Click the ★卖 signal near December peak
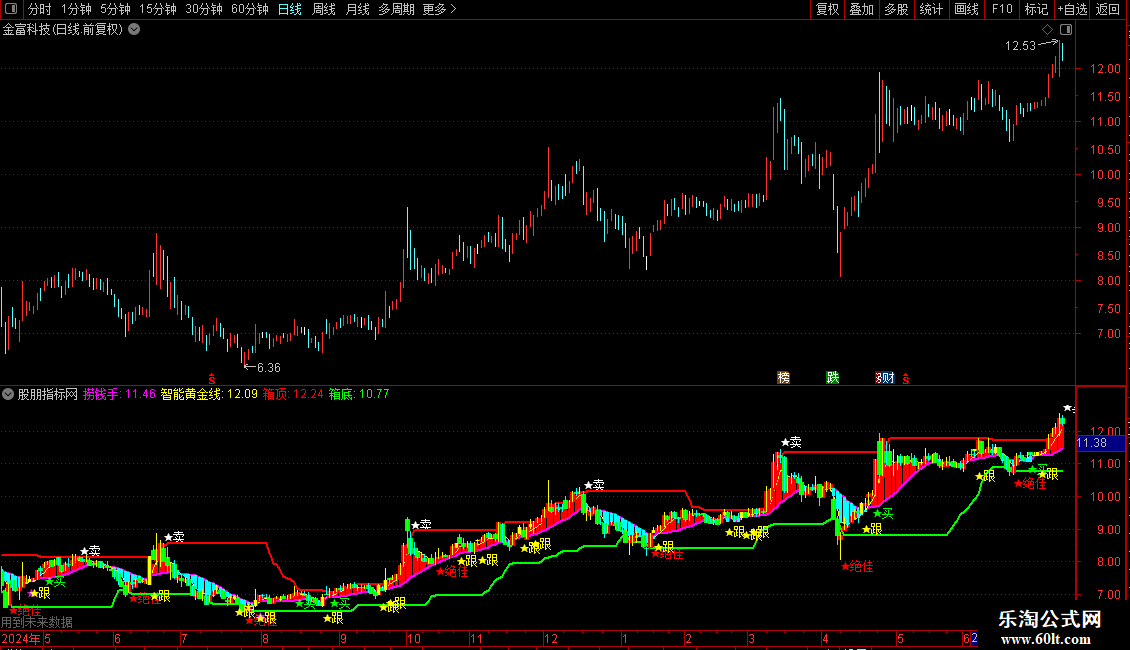The width and height of the screenshot is (1130, 650). pyautogui.click(x=594, y=485)
